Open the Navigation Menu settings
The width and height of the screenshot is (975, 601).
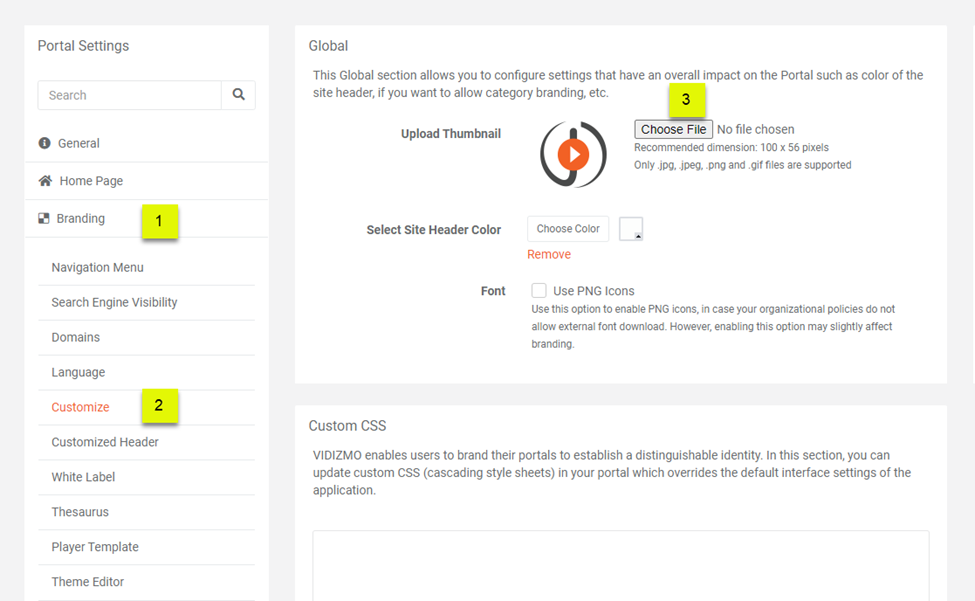point(97,268)
